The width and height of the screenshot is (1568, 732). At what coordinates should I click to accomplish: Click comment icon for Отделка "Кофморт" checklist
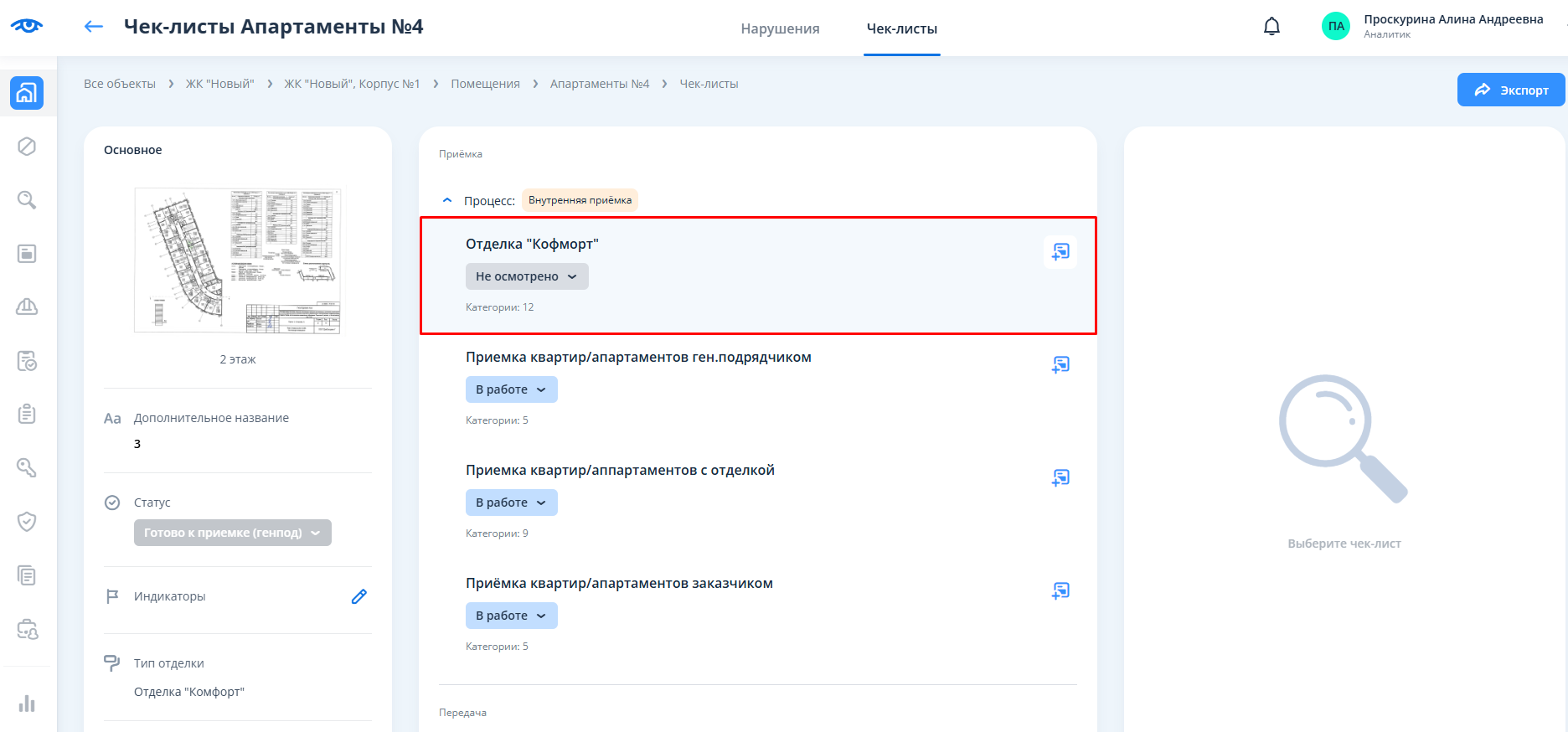tap(1060, 251)
